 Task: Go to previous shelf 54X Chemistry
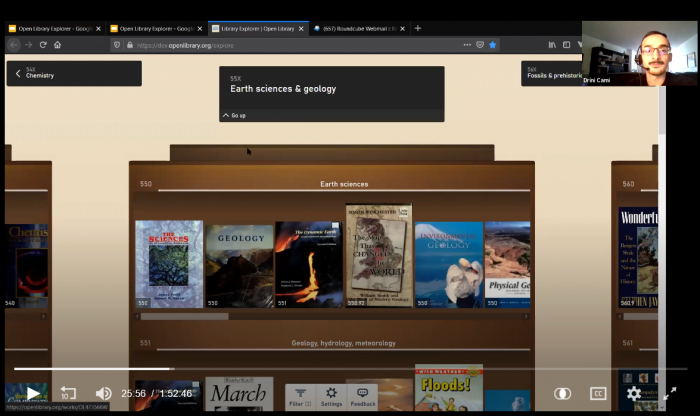click(x=73, y=73)
